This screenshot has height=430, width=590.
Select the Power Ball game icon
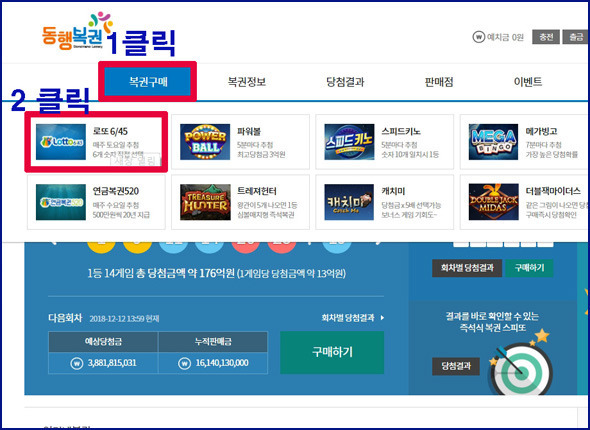point(205,142)
